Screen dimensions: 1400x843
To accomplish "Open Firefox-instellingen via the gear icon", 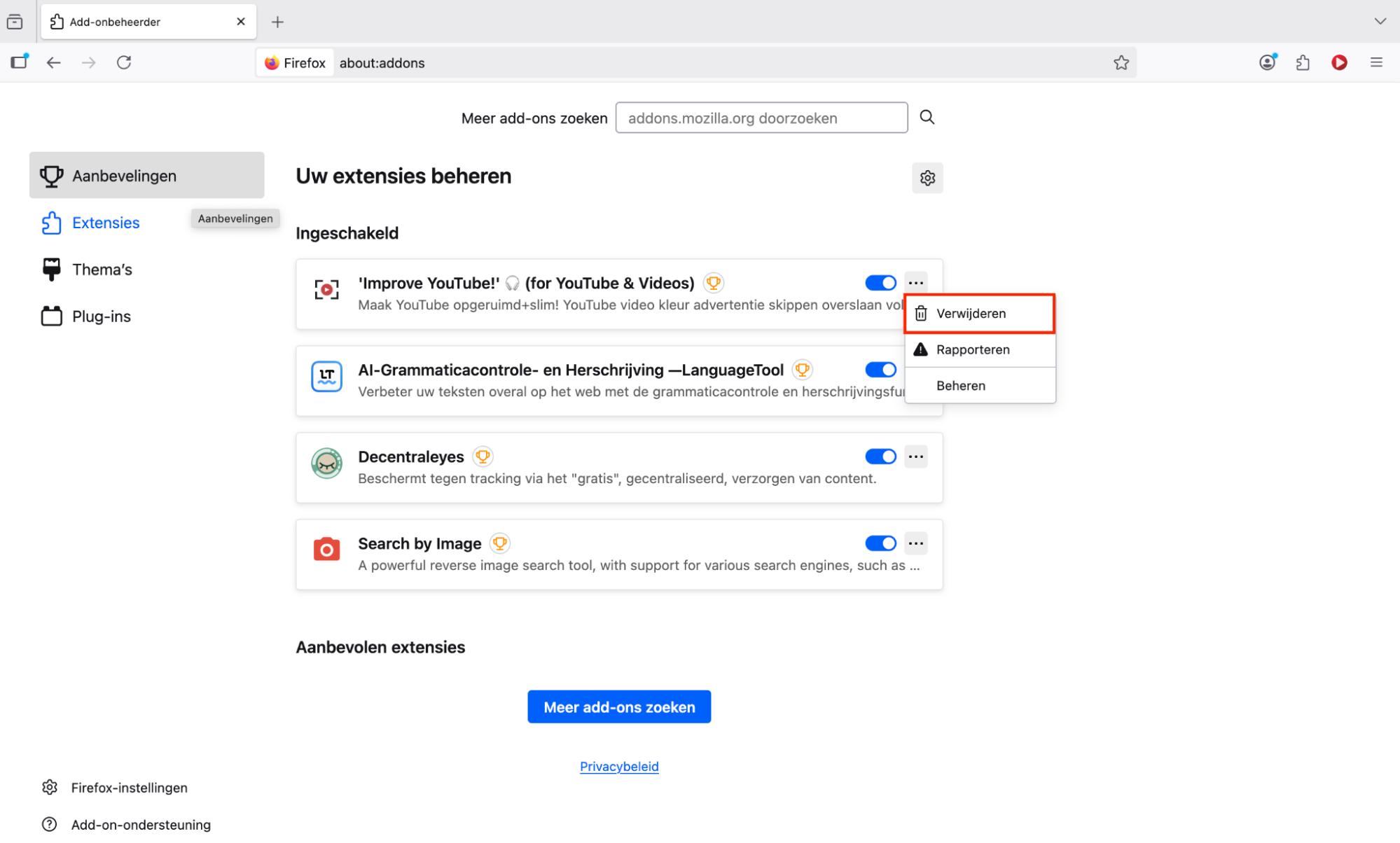I will [50, 787].
